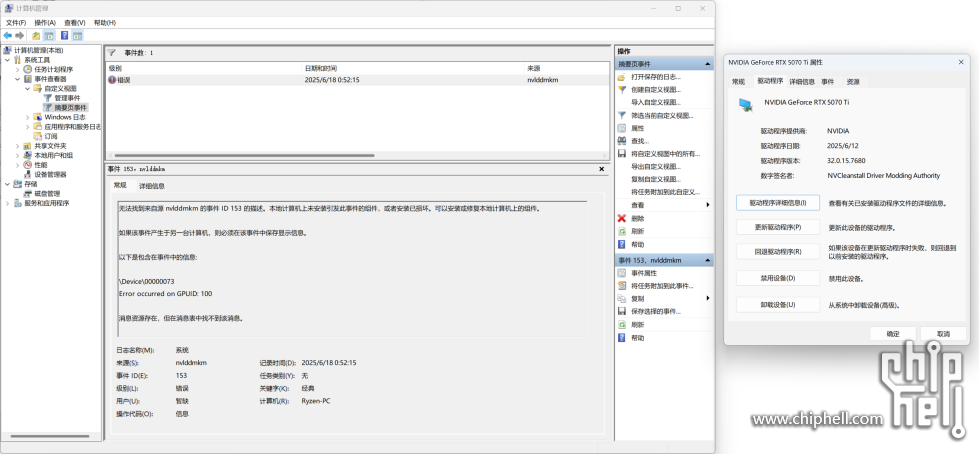Select 共享文件夹 in the tree

pyautogui.click(x=50, y=146)
